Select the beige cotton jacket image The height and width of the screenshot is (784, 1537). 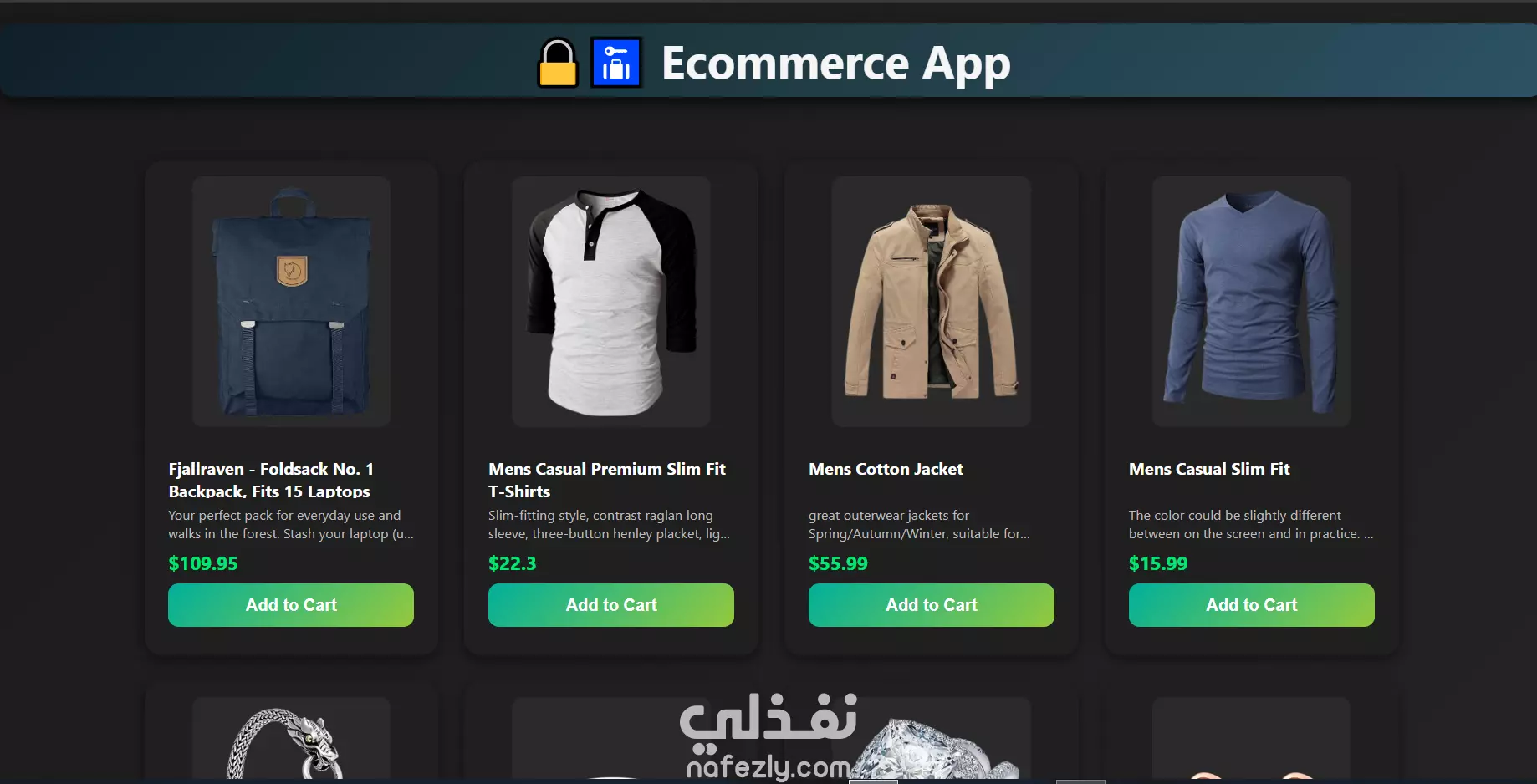(x=932, y=302)
